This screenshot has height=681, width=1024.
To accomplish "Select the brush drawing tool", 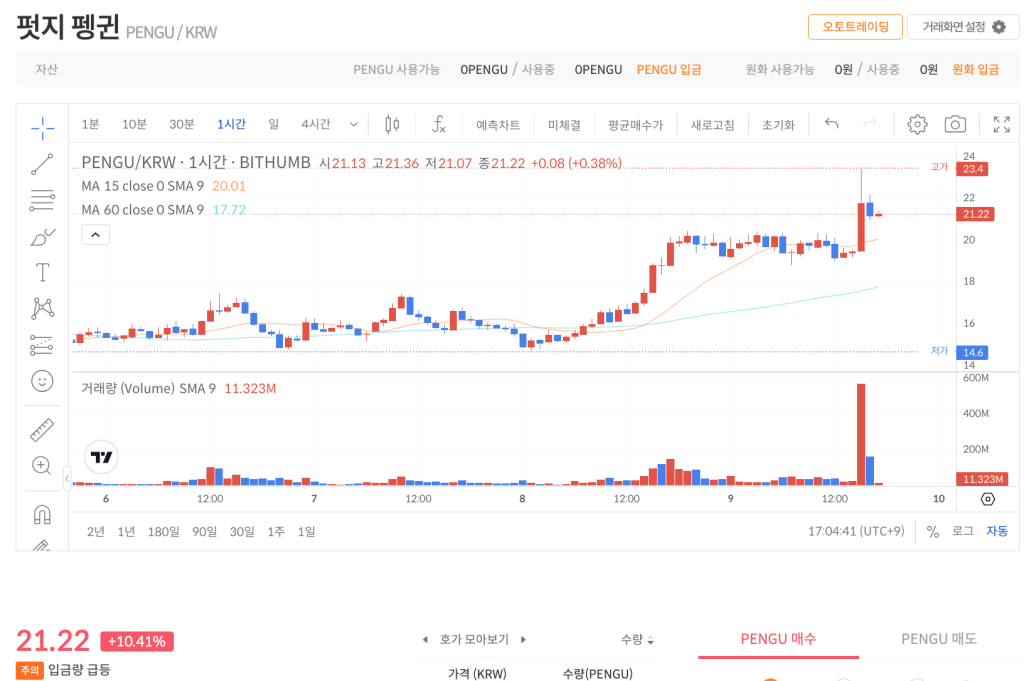I will pyautogui.click(x=42, y=236).
